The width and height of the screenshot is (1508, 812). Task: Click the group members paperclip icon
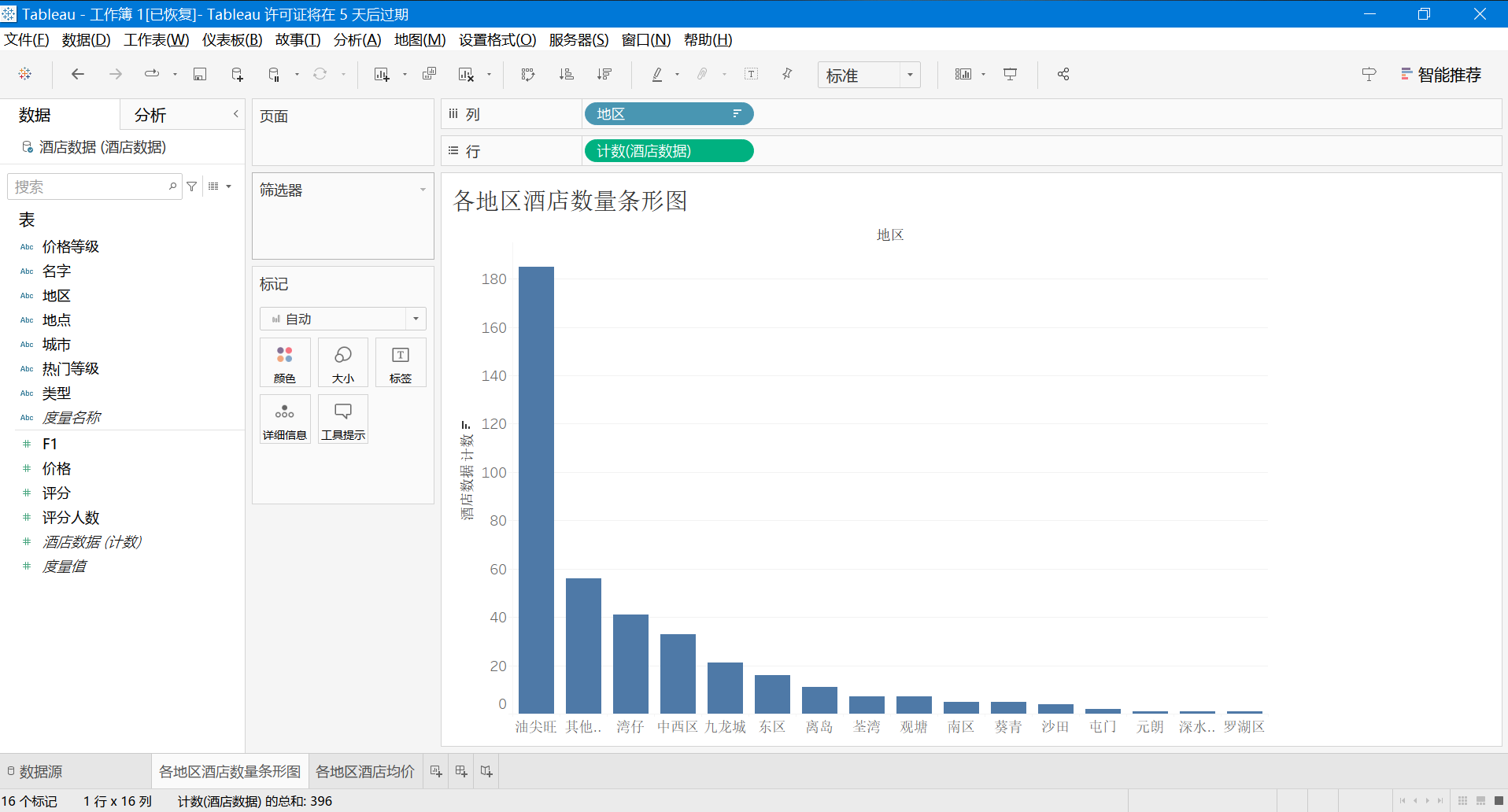click(x=702, y=74)
